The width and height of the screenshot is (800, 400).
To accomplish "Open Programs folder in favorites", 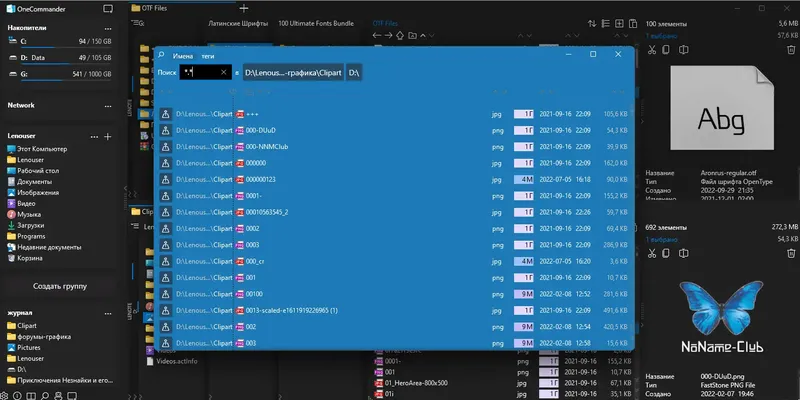I will (x=27, y=236).
